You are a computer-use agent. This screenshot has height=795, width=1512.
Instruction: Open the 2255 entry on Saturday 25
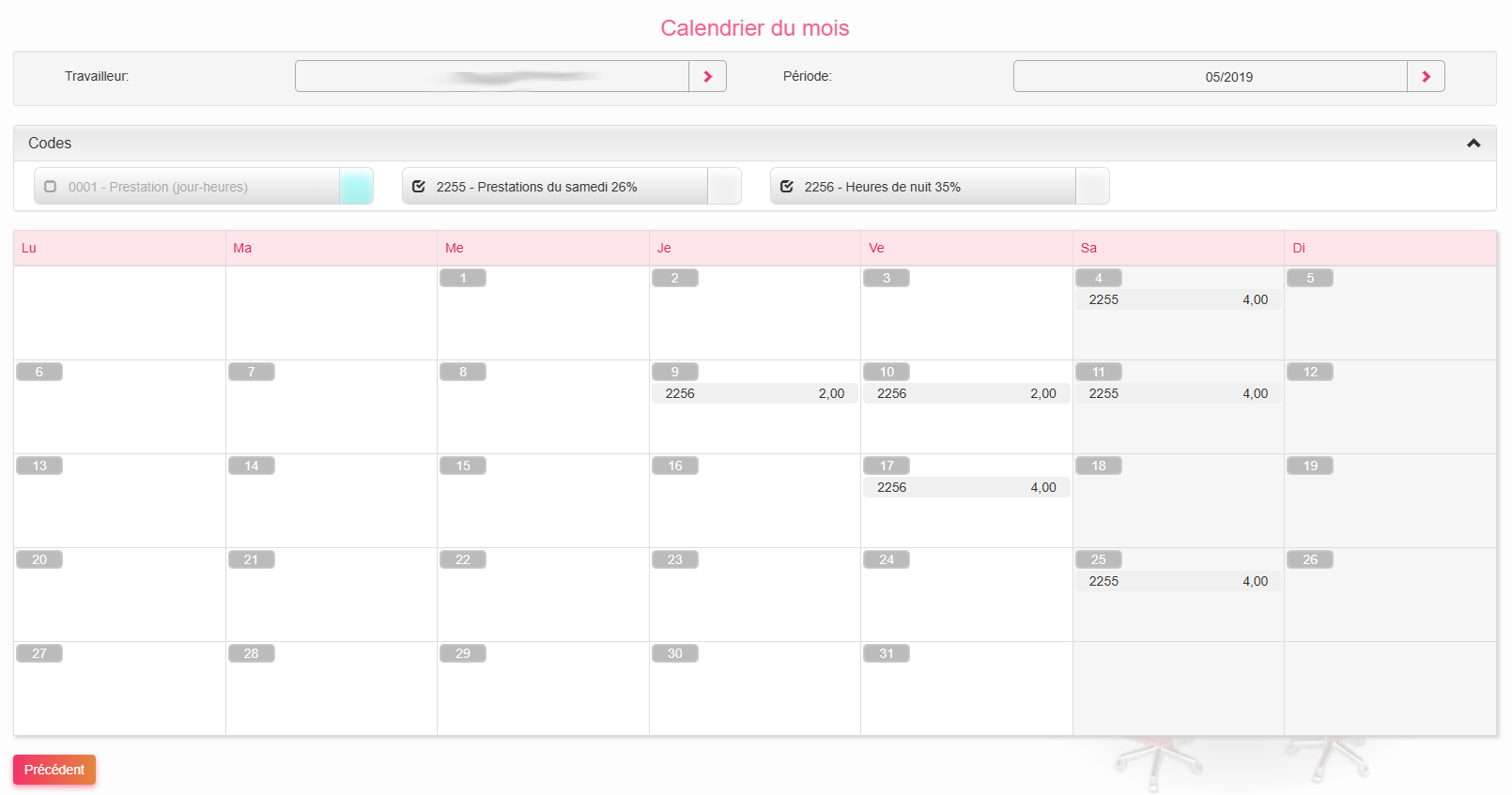[1178, 581]
